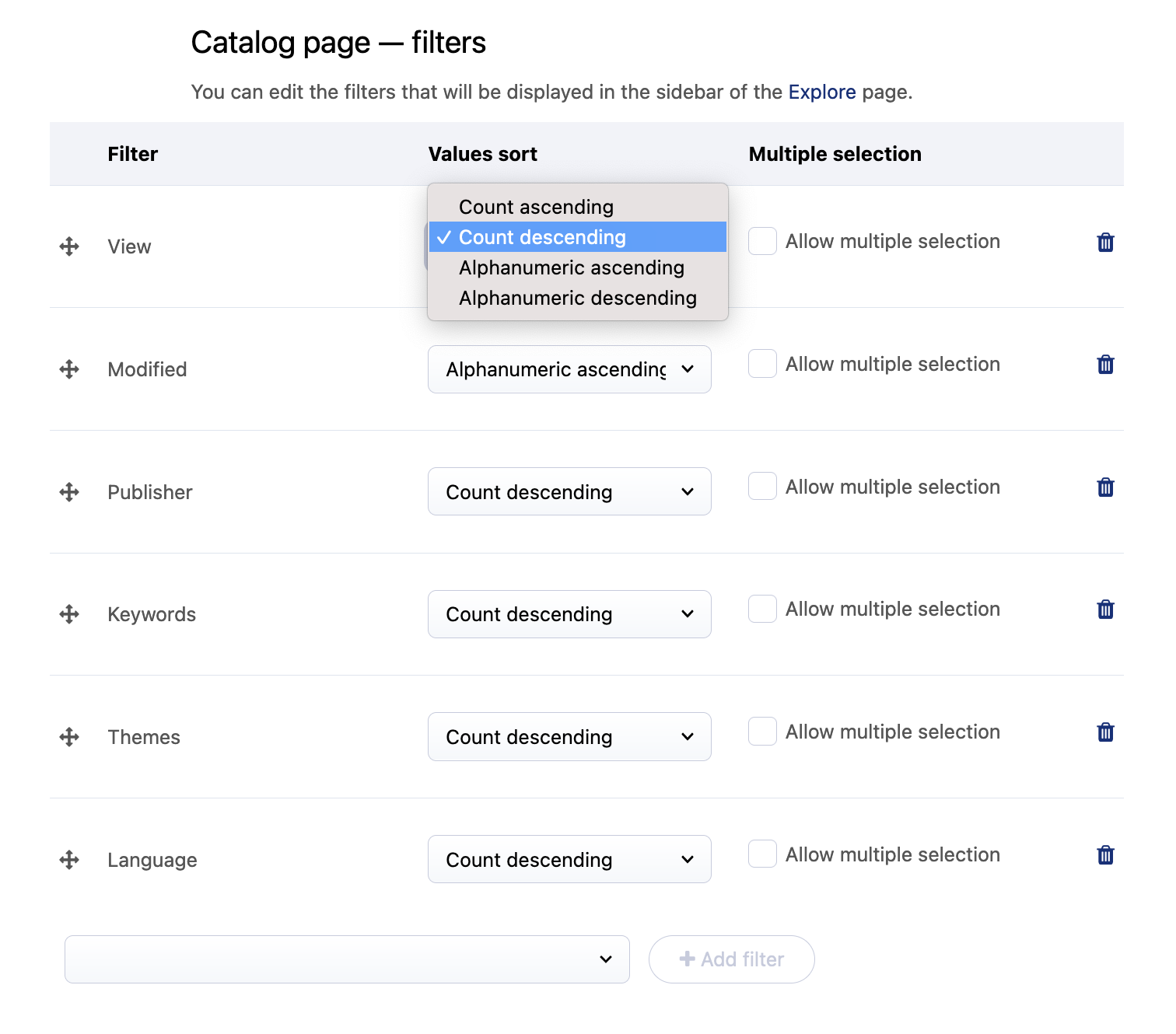Viewport: 1176px width, 1034px height.
Task: Click the move handle beside Publisher
Action: tap(69, 492)
